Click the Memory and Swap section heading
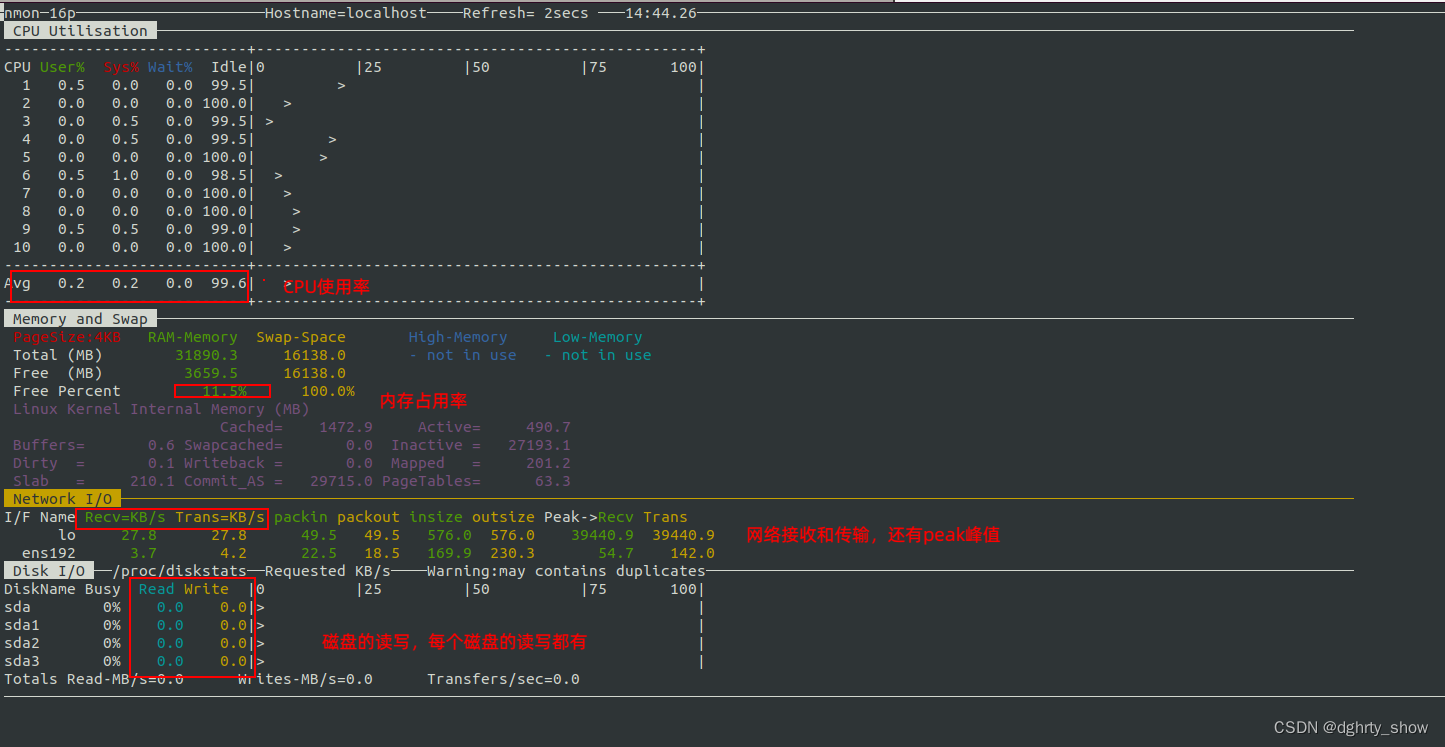The width and height of the screenshot is (1445, 747). pos(80,319)
